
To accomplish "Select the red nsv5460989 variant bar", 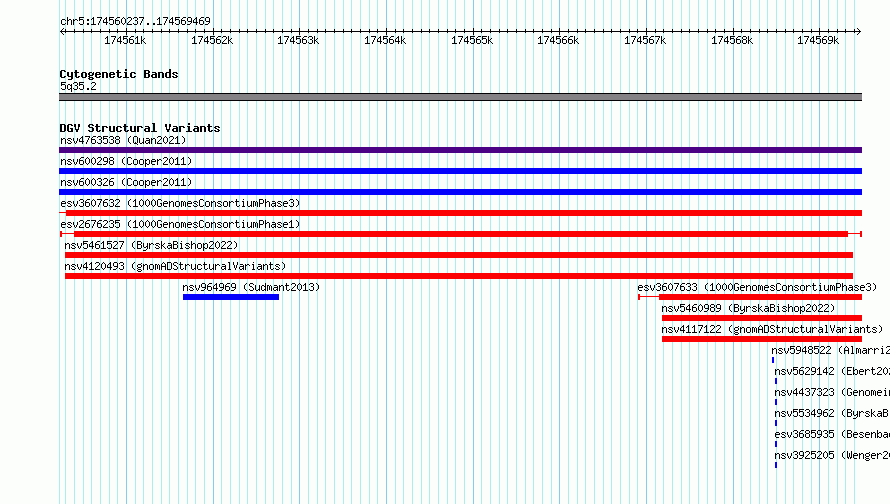I will point(762,318).
